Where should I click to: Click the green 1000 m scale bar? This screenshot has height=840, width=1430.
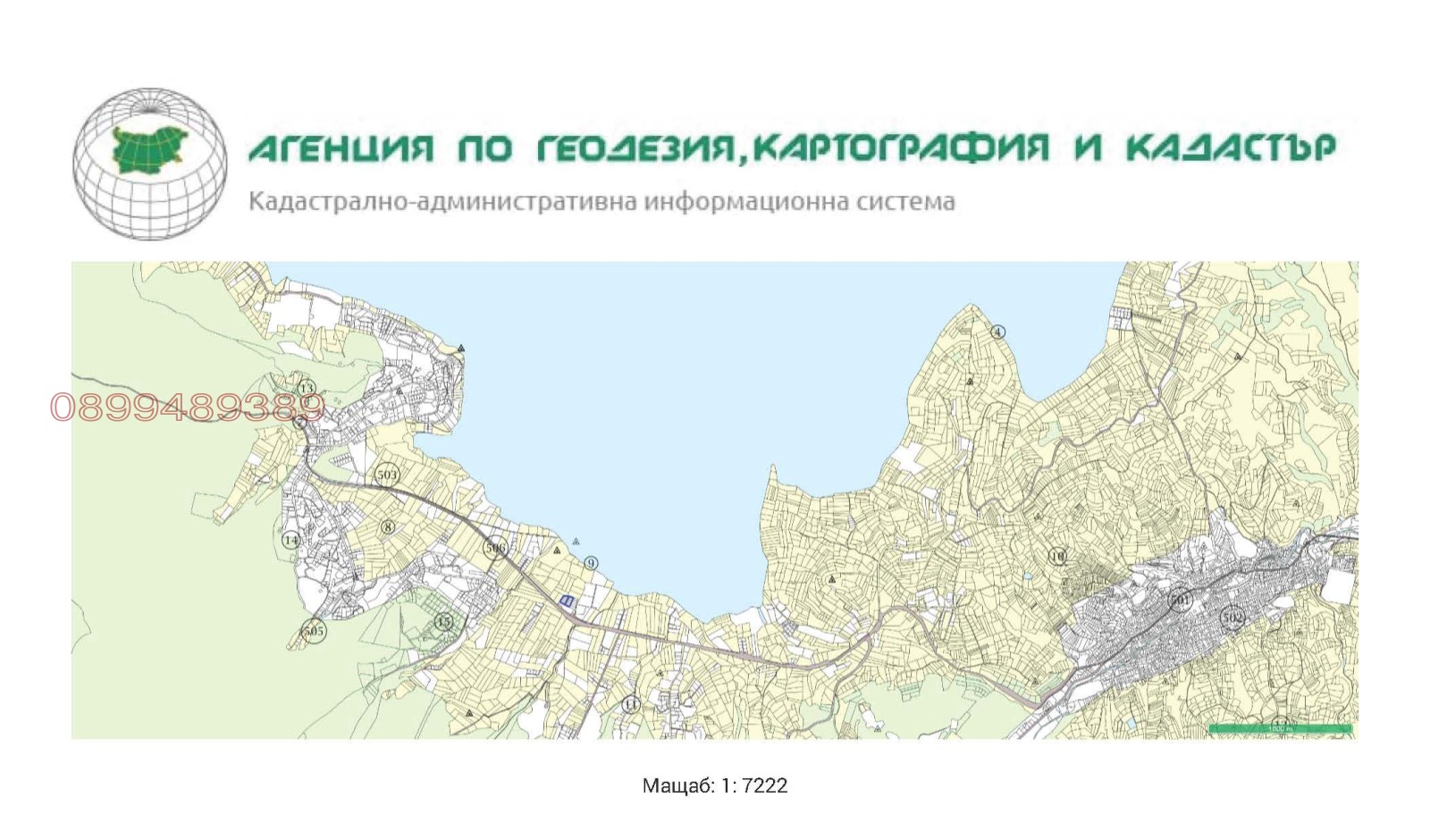pyautogui.click(x=1280, y=727)
